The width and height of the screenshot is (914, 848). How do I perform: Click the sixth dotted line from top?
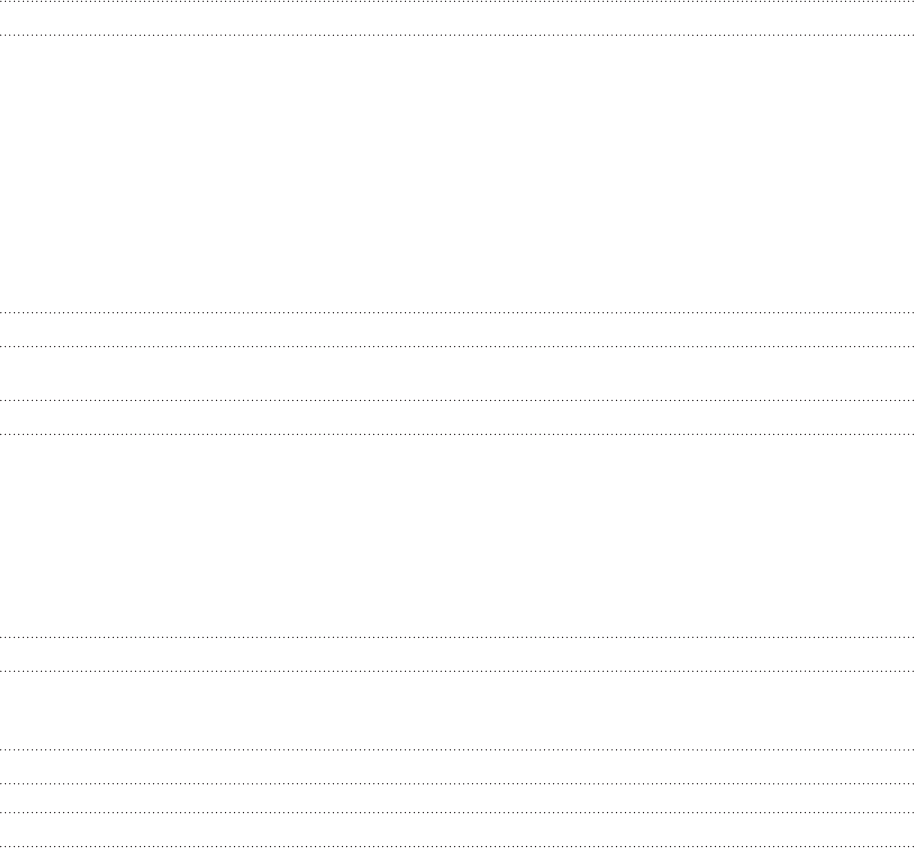coord(457,434)
